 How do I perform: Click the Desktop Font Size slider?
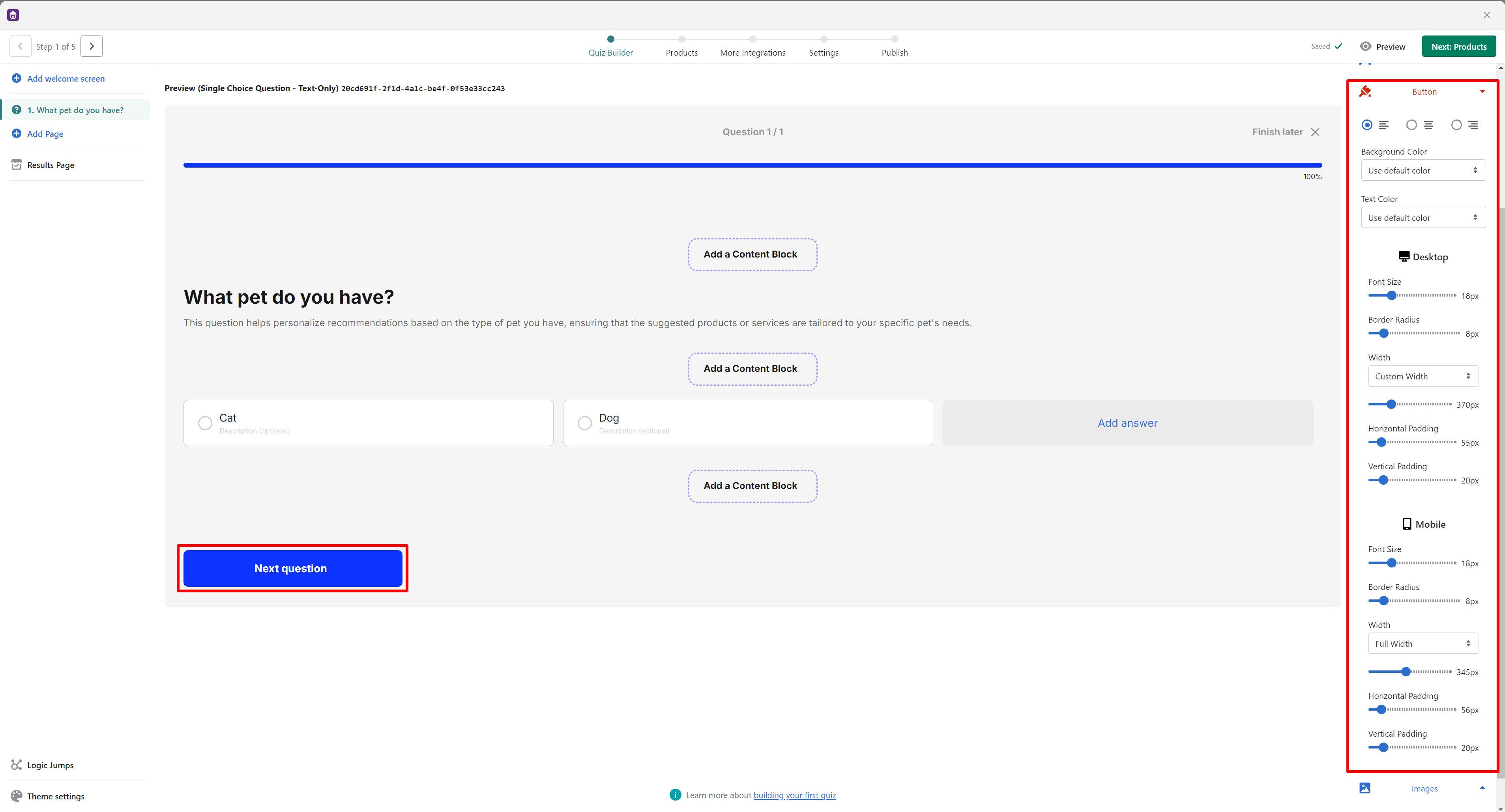pyautogui.click(x=1412, y=295)
